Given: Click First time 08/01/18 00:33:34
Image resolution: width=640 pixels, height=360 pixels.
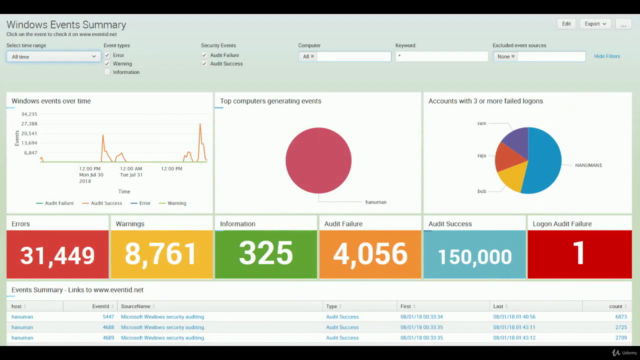Looking at the screenshot, I should (422, 317).
